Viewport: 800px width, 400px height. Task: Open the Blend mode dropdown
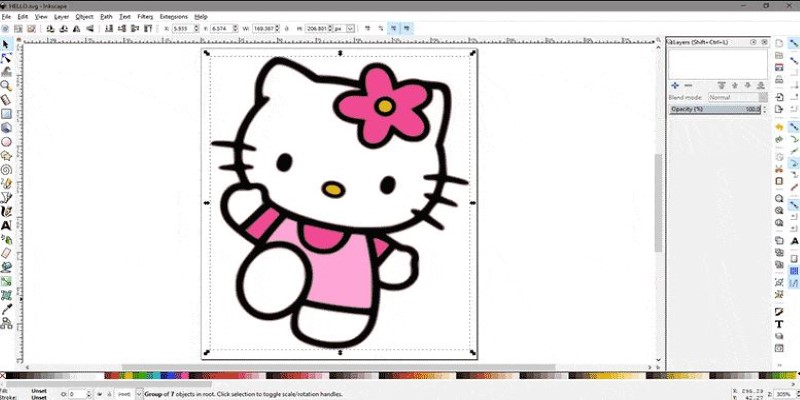(734, 97)
